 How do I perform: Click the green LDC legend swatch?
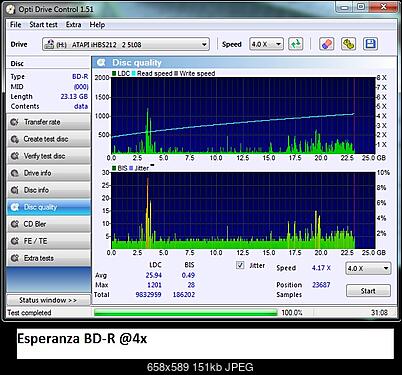(x=114, y=73)
